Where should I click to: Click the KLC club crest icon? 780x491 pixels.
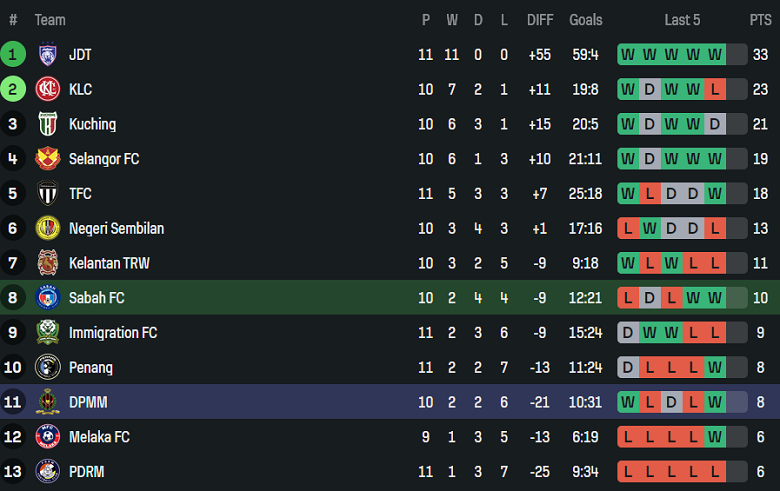[x=48, y=90]
